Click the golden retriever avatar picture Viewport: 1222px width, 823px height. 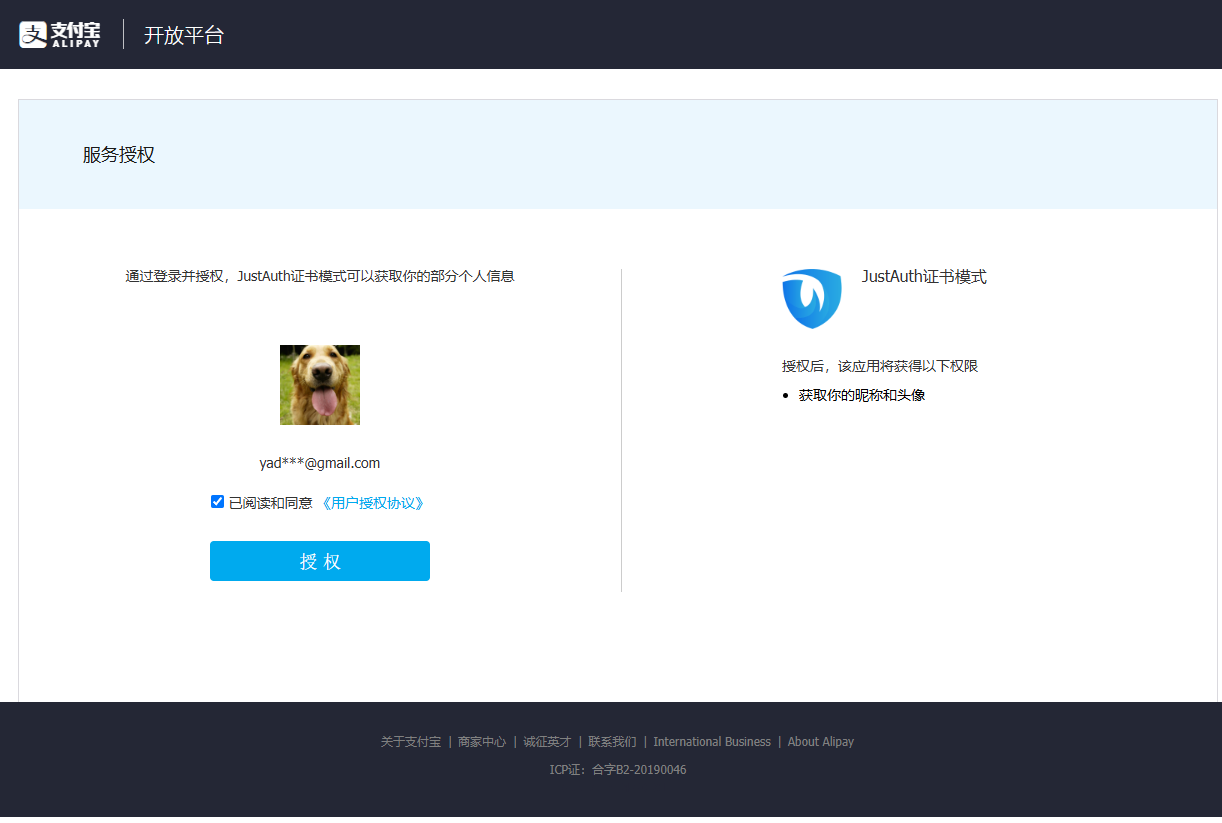point(320,385)
